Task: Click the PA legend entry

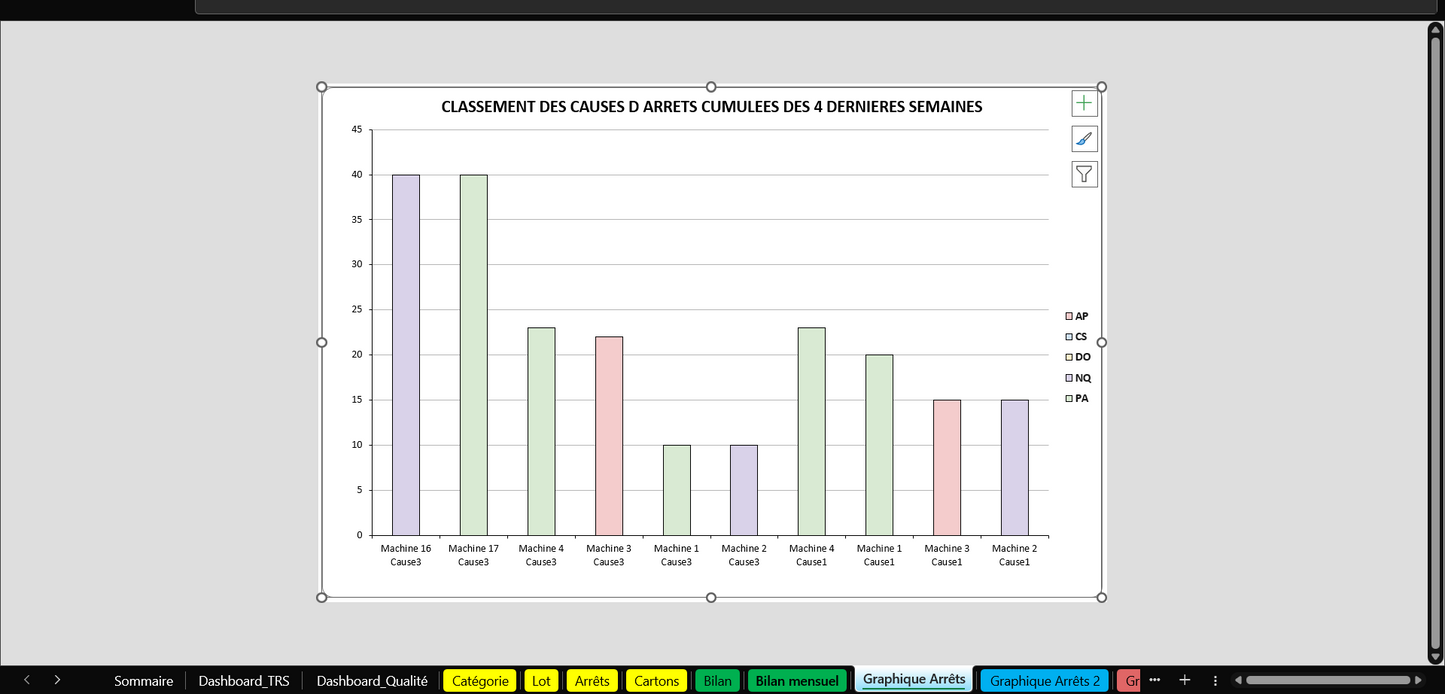Action: 1081,398
